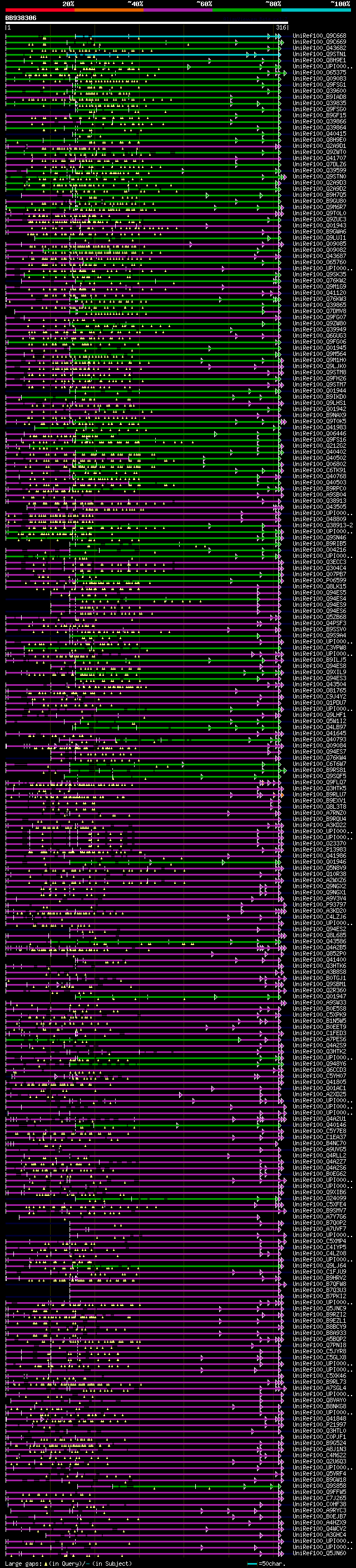Open hit UniRef100_Q9C668
This screenshot has width=356, height=1568.
tap(319, 36)
